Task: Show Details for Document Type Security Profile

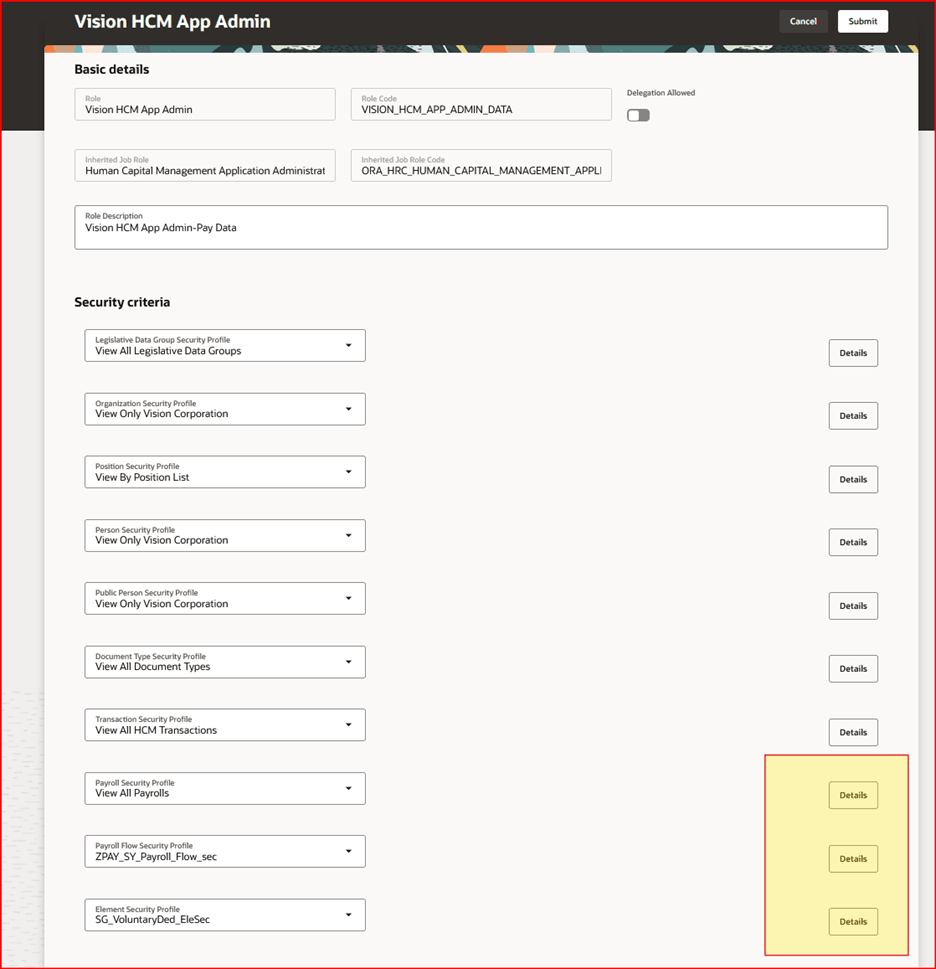Action: pos(853,669)
